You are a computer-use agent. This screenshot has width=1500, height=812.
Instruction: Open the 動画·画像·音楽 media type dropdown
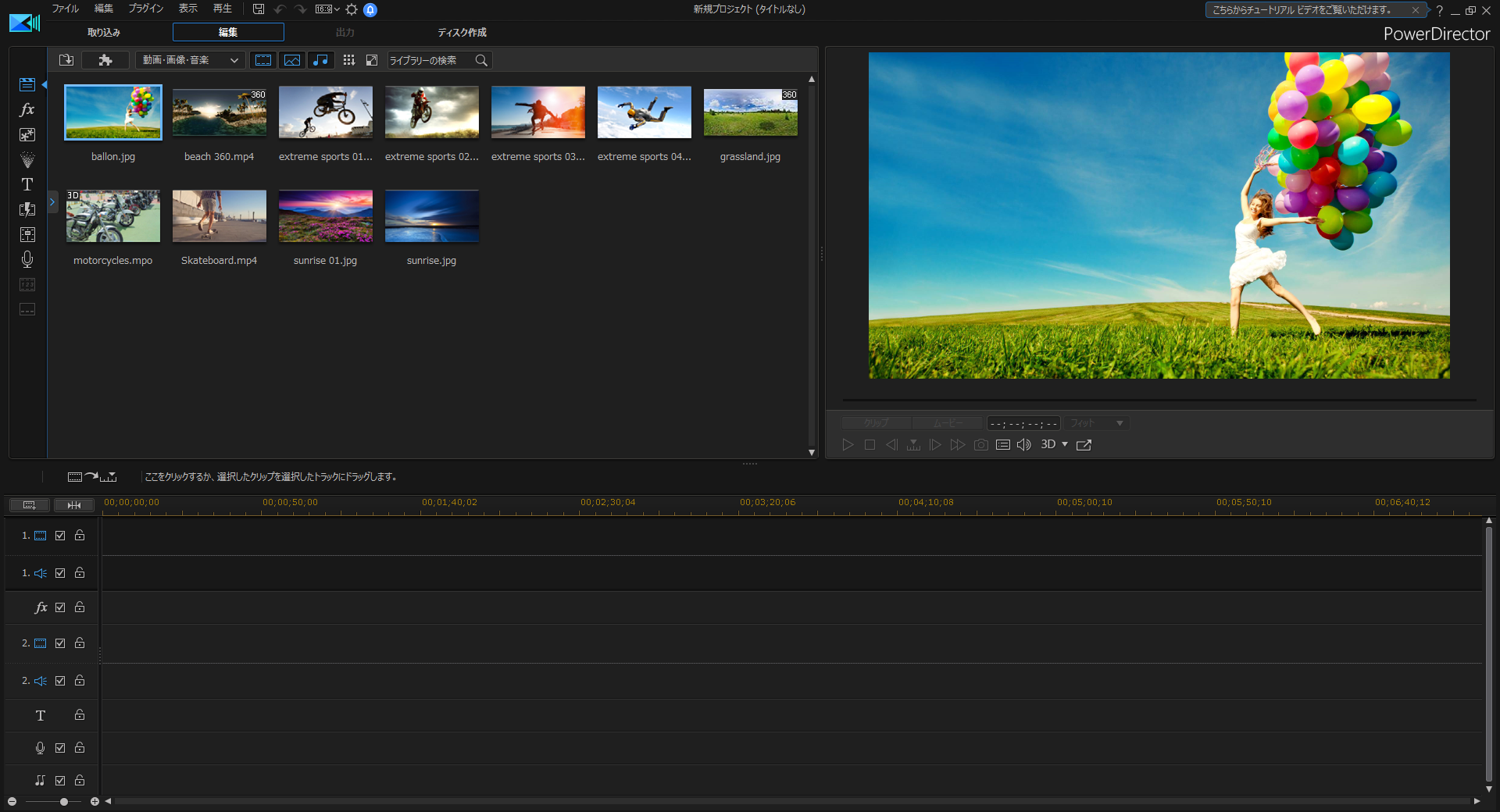pyautogui.click(x=190, y=60)
